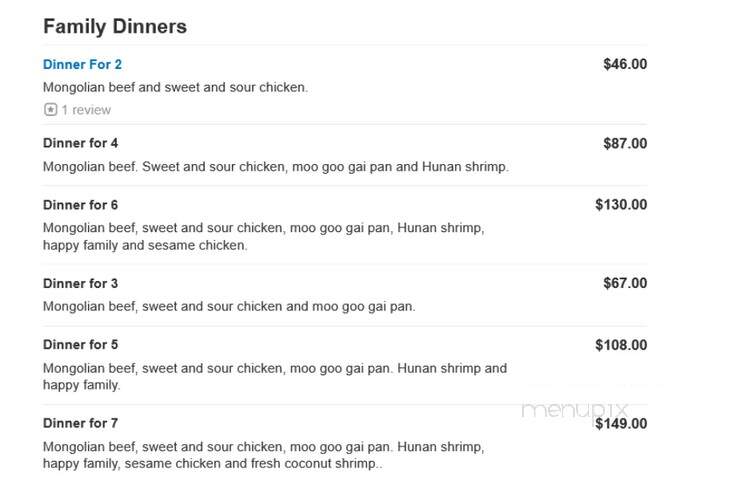Viewport: 754px width, 493px height.
Task: Click the review star icon
Action: (50, 110)
